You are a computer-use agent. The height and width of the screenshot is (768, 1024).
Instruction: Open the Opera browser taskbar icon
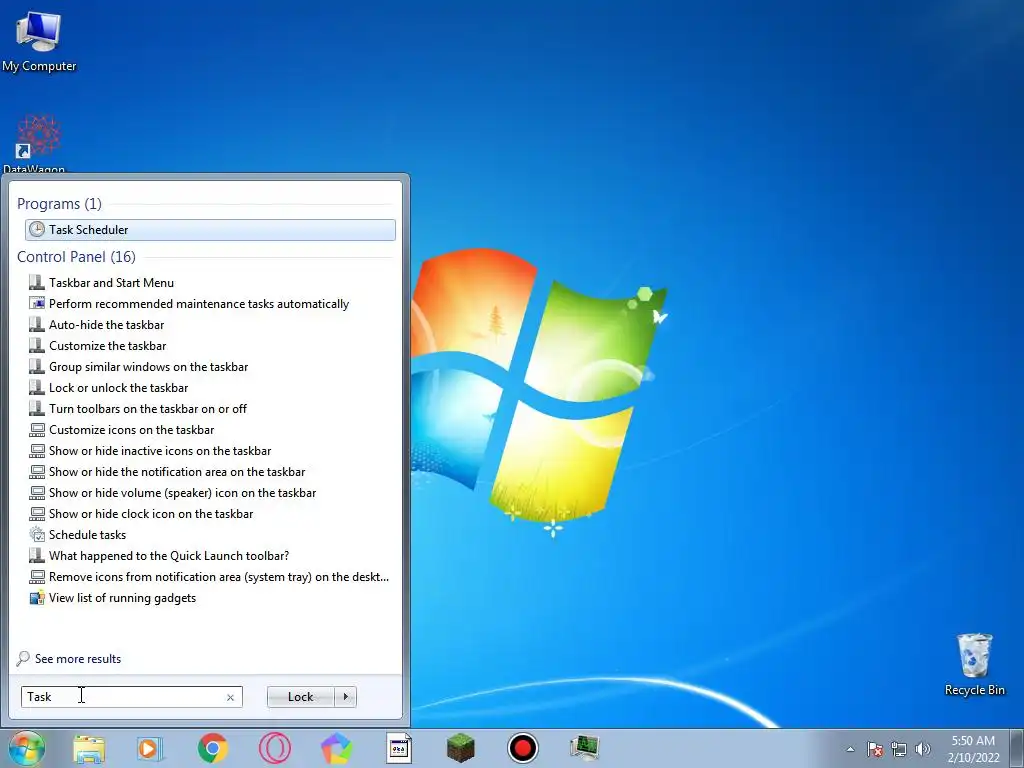click(x=274, y=748)
